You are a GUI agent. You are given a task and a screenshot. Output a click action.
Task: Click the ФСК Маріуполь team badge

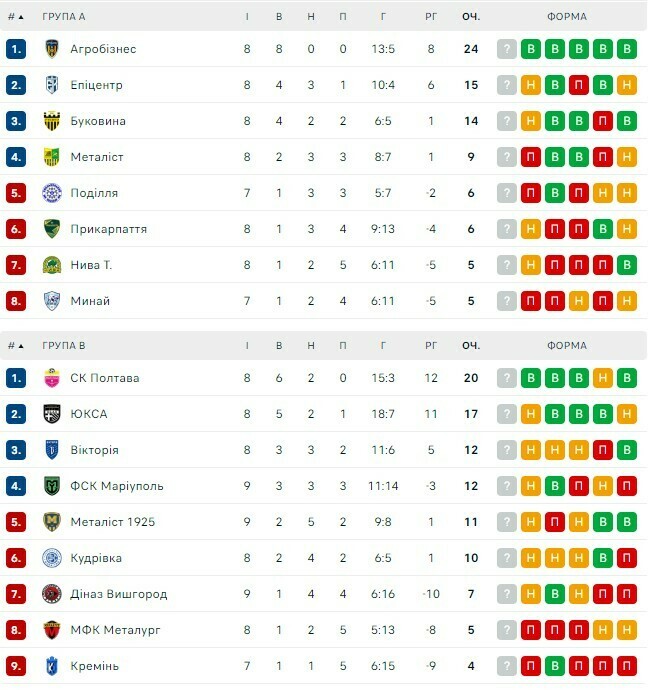[x=52, y=486]
